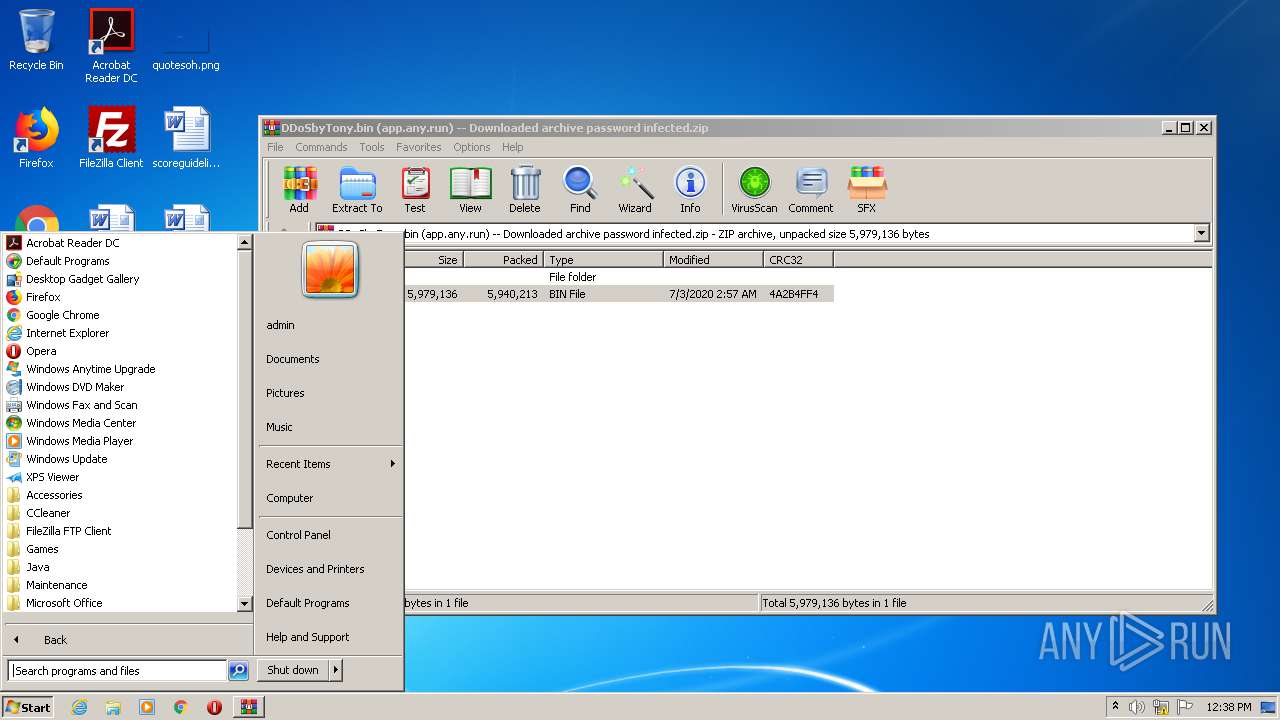This screenshot has height=720, width=1280.
Task: Open Devices and Printers
Action: click(x=315, y=569)
